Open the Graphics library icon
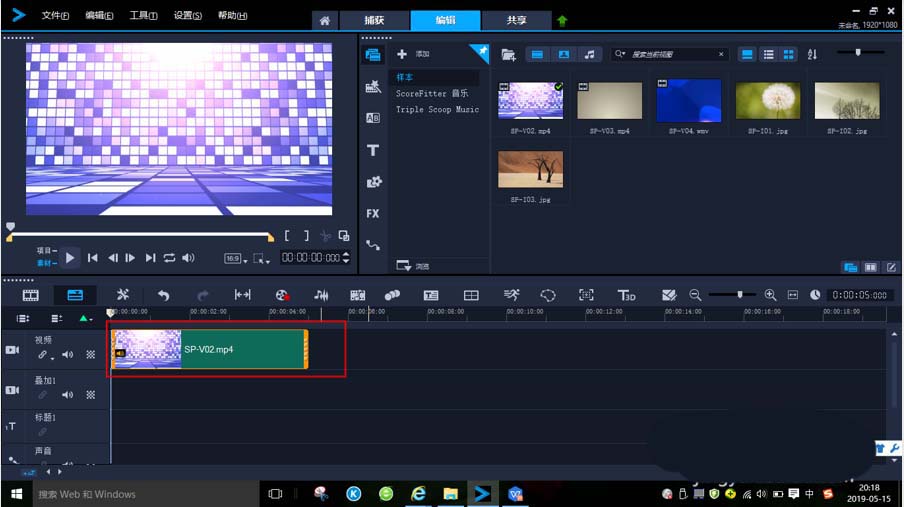The image size is (904, 507). point(374,182)
